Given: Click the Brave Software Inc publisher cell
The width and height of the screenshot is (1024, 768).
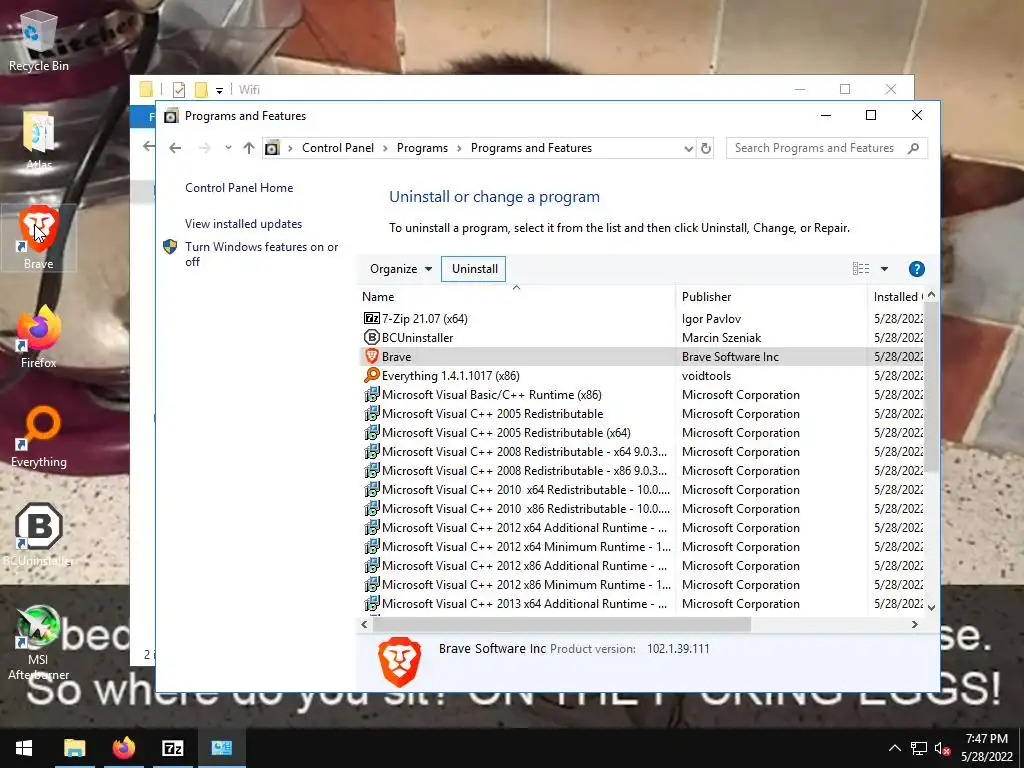Looking at the screenshot, I should click(730, 357).
